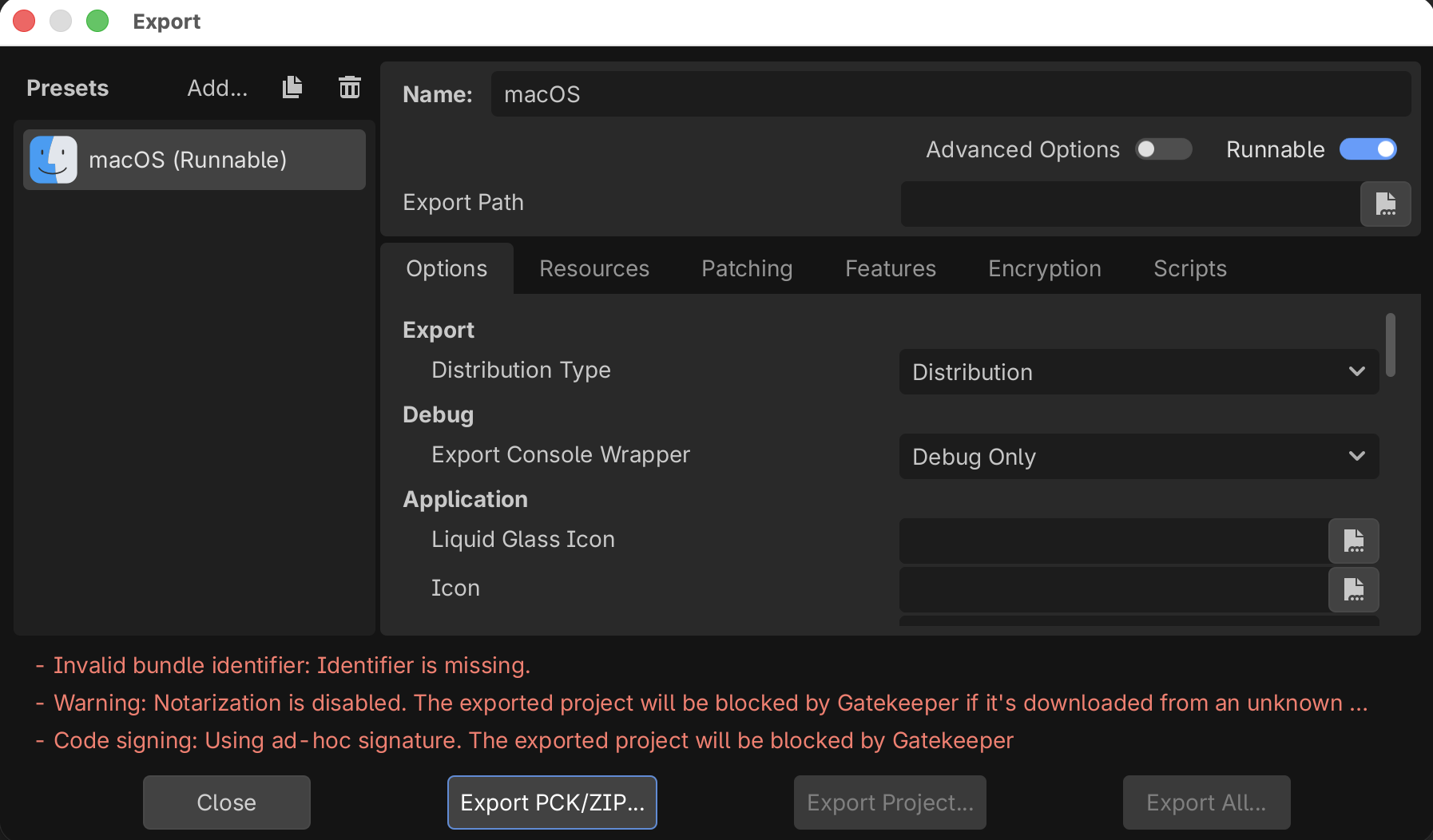Enable Advanced Options toggle
Viewport: 1433px width, 840px height.
pyautogui.click(x=1163, y=149)
